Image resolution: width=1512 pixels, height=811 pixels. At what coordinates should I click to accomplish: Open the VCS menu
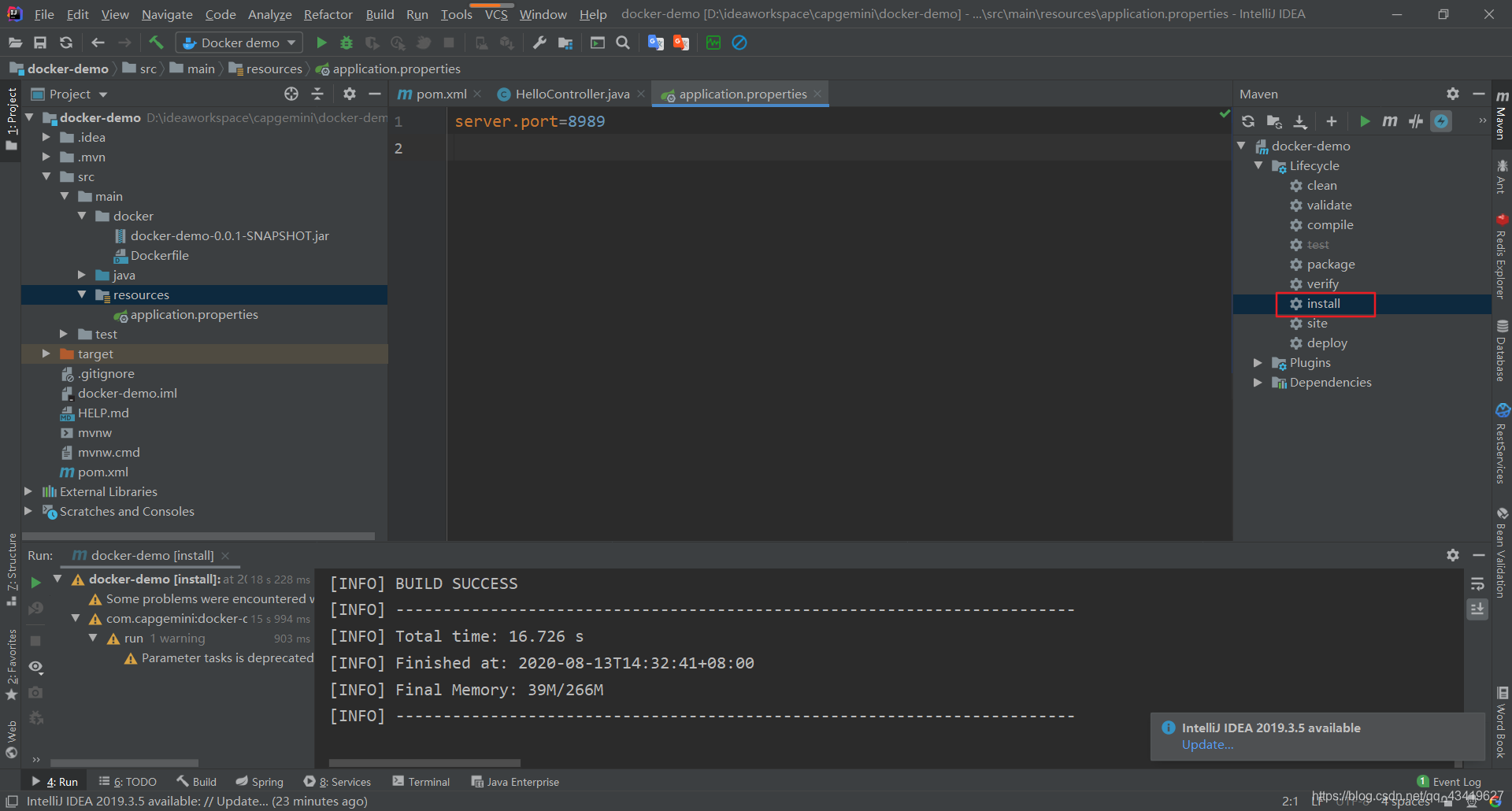tap(496, 14)
